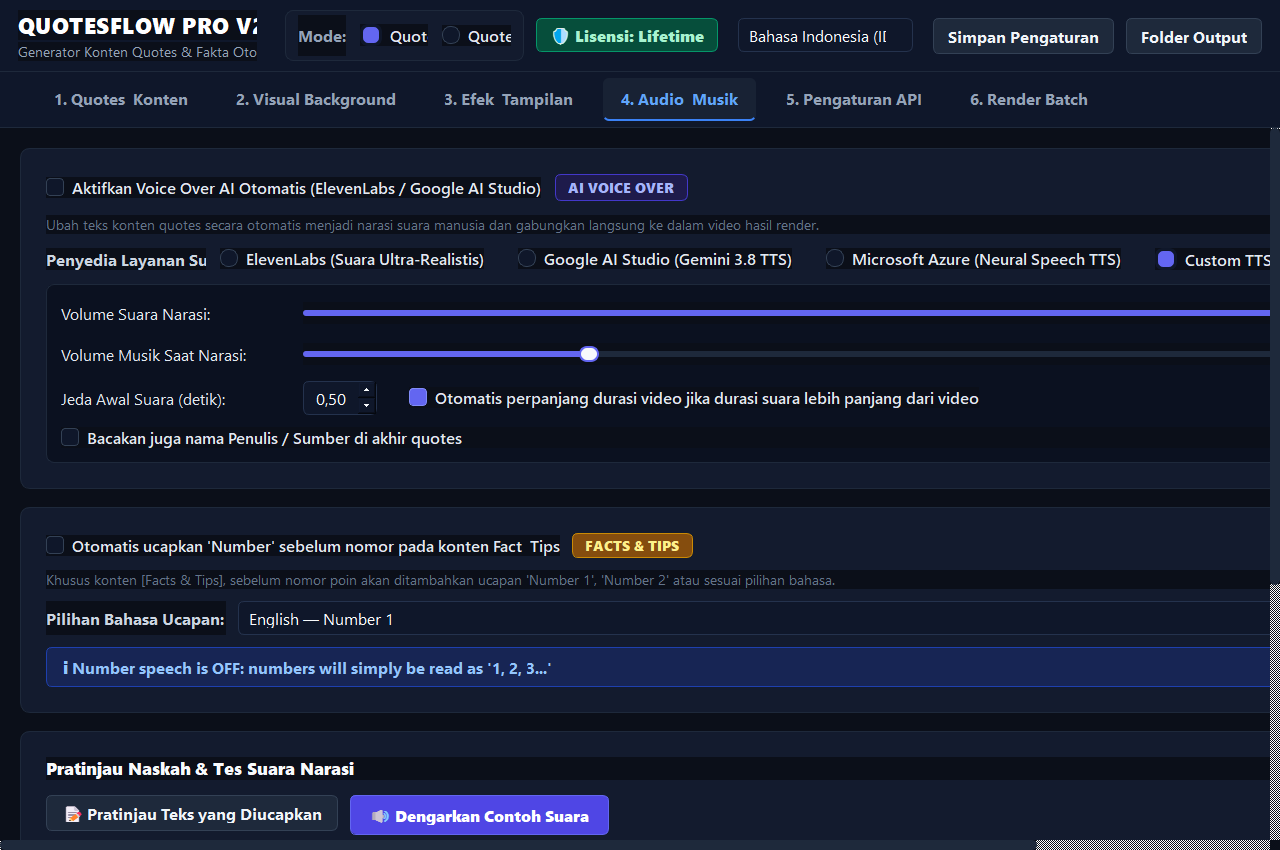Image resolution: width=1280 pixels, height=850 pixels.
Task: Go to 3. Efek Tampilan tab
Action: coord(508,99)
